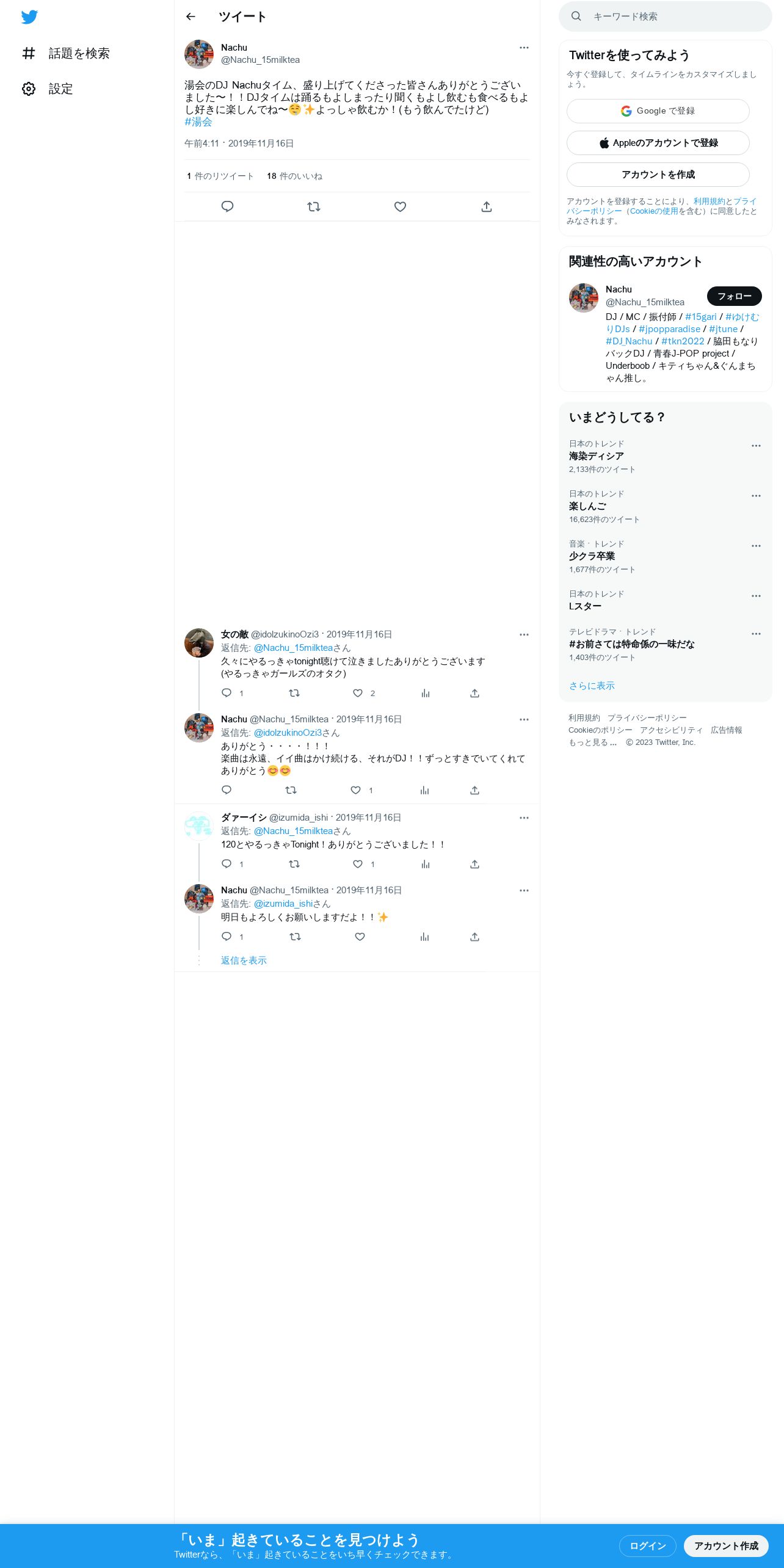
Task: Open more options on main tweet
Action: [x=524, y=48]
